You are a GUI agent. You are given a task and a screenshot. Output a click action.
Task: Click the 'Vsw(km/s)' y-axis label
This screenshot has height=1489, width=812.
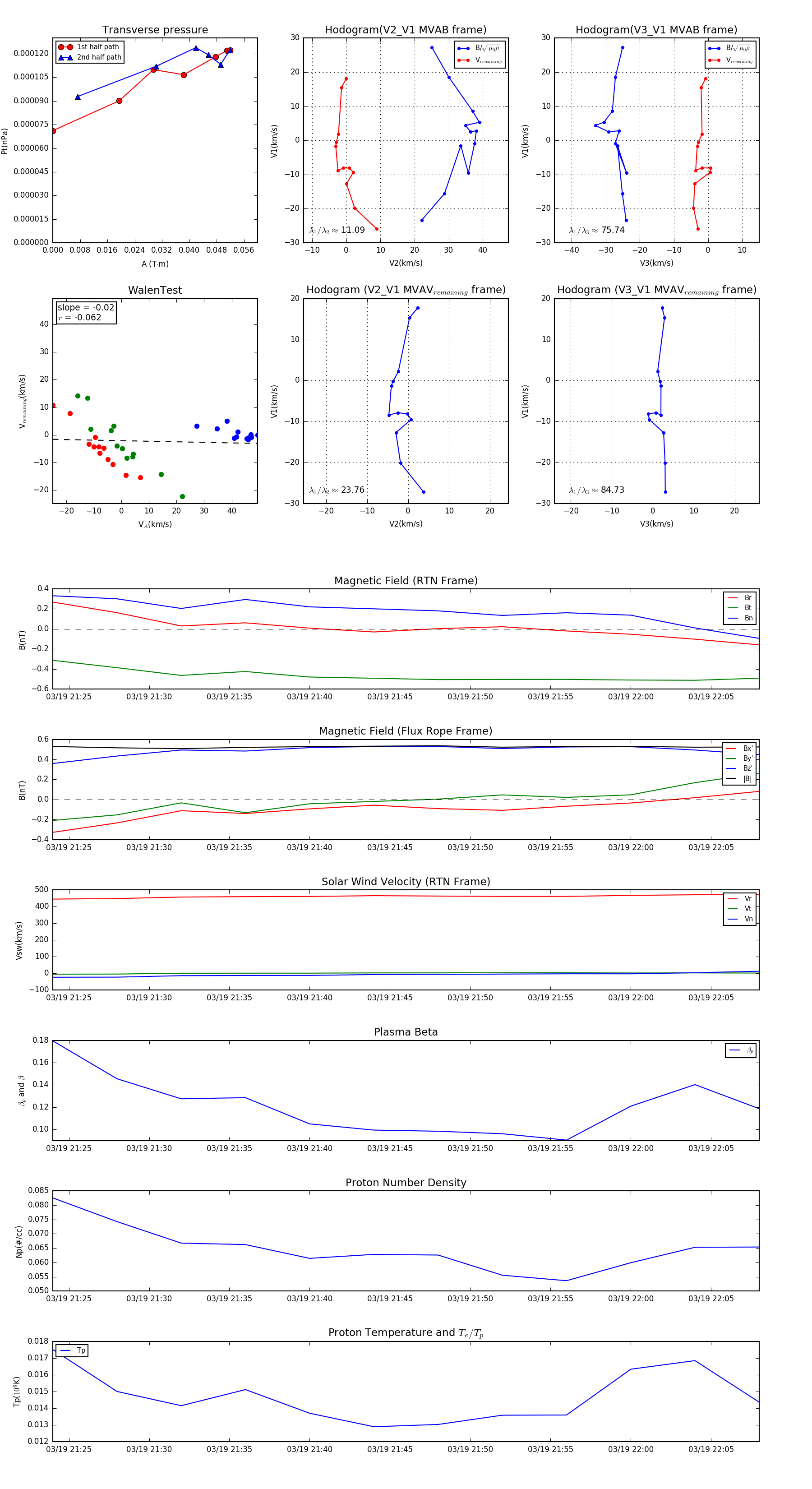point(19,940)
